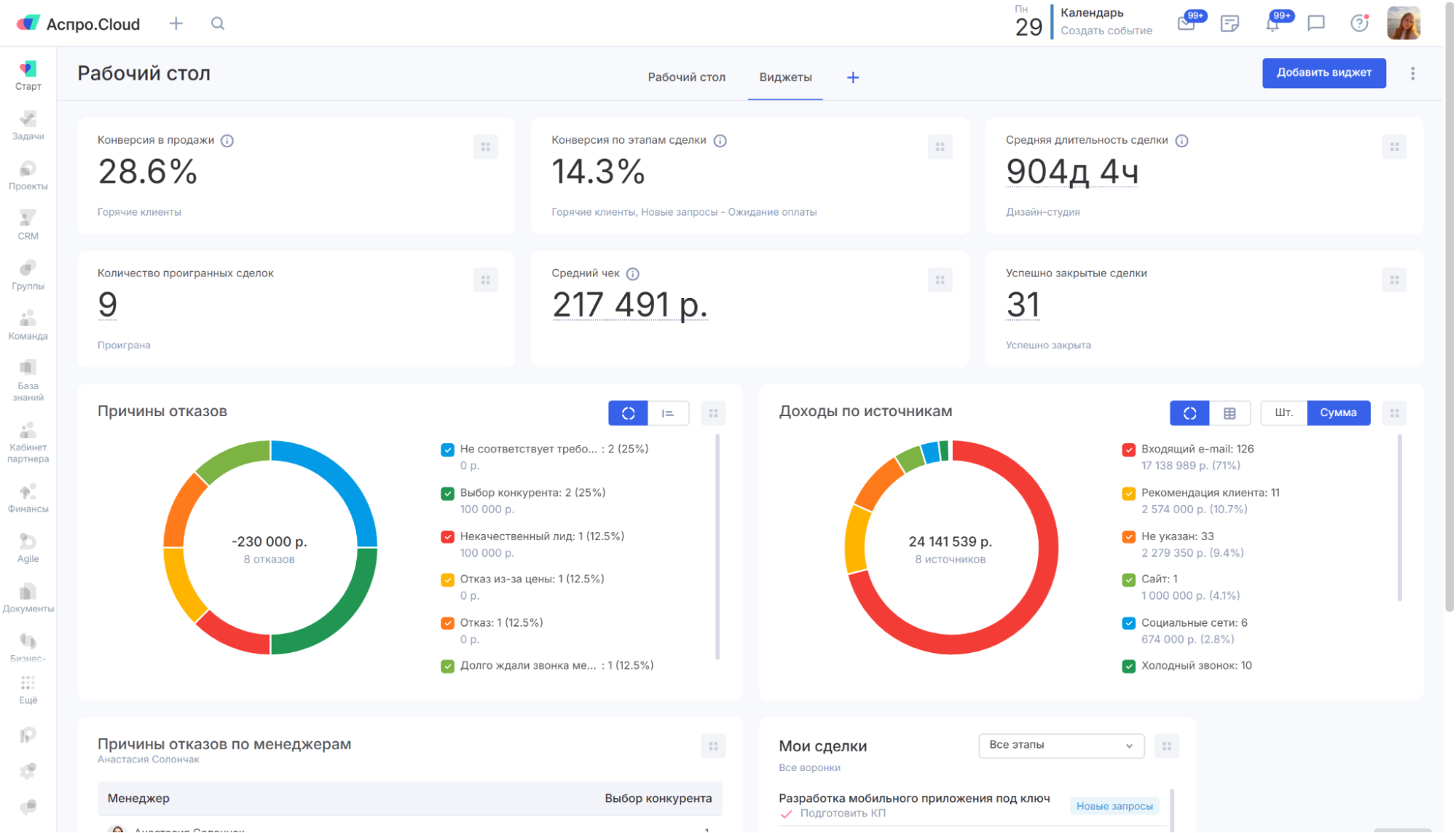Screen dimensions: 1456x833
Task: Switch refusal reasons to list view icon
Action: (x=668, y=413)
